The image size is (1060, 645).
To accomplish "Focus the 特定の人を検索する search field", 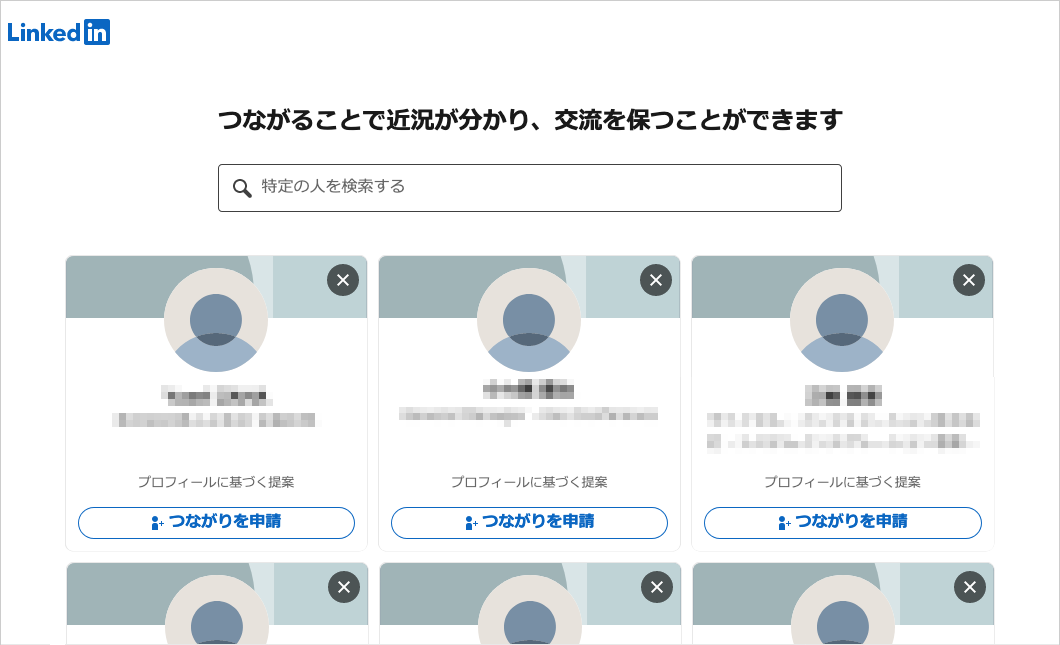I will (x=529, y=187).
